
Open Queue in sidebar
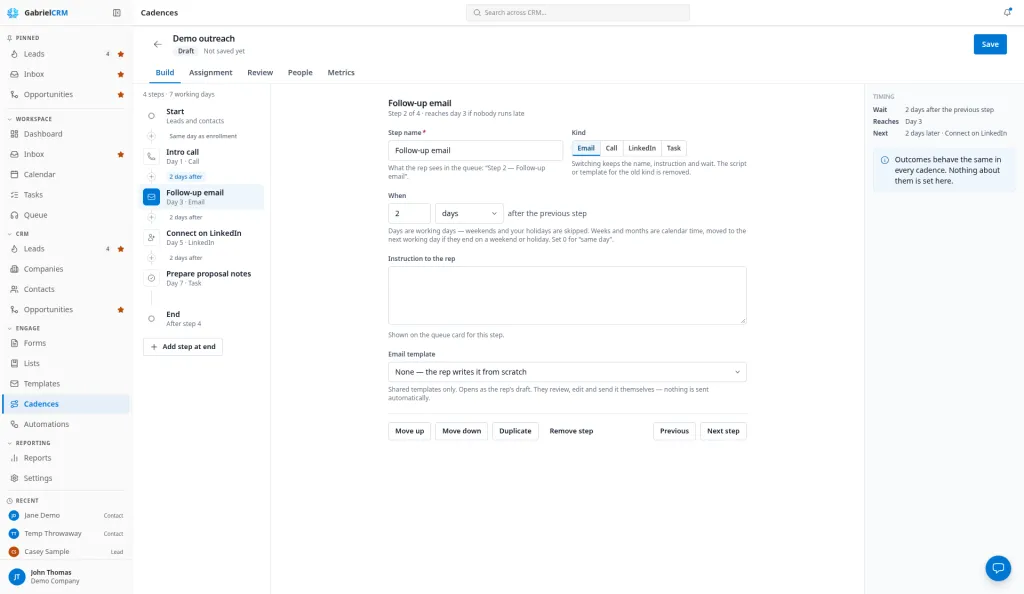click(65, 215)
